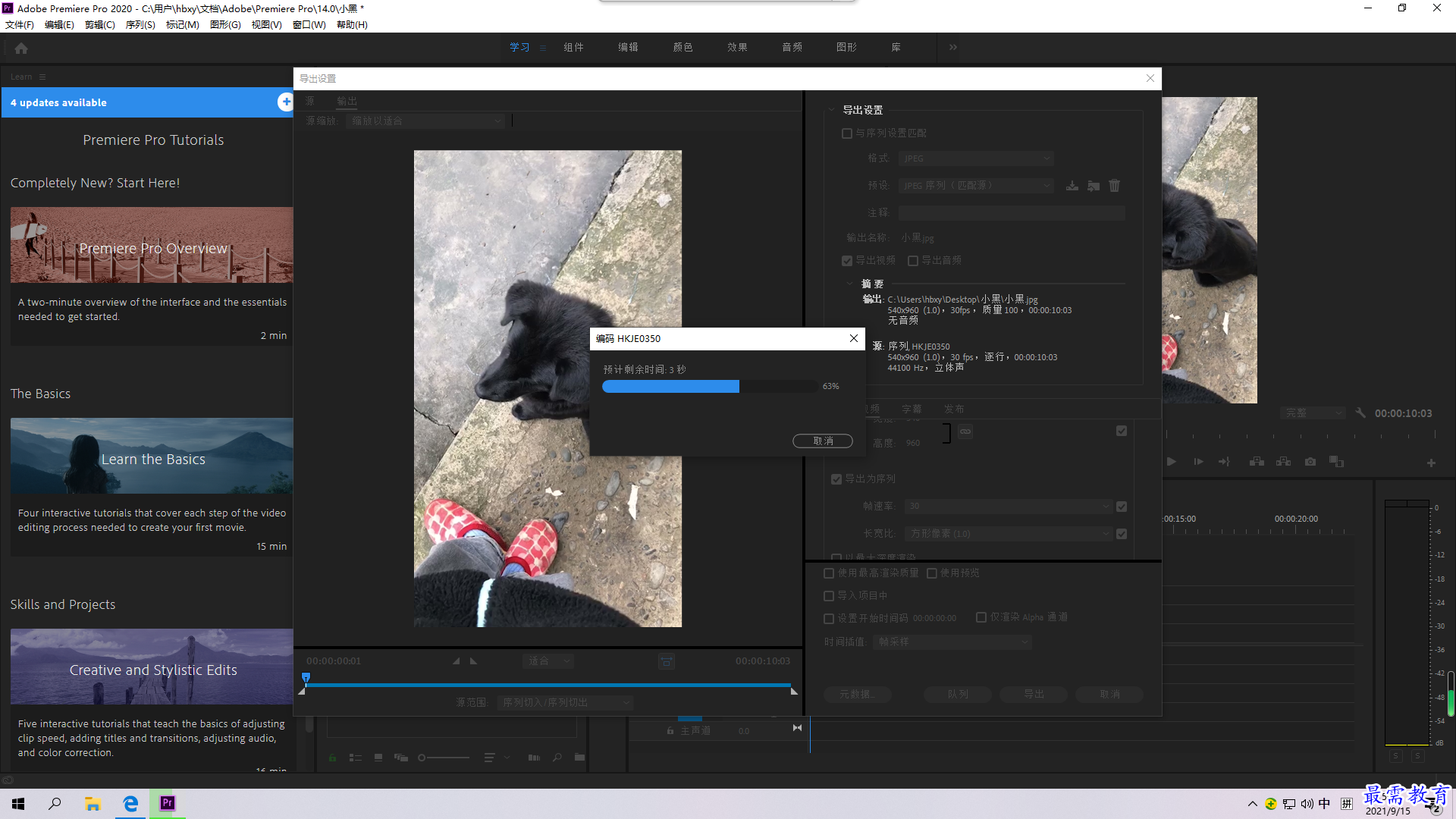Click the 队列 button
1456x819 pixels.
[x=958, y=695]
